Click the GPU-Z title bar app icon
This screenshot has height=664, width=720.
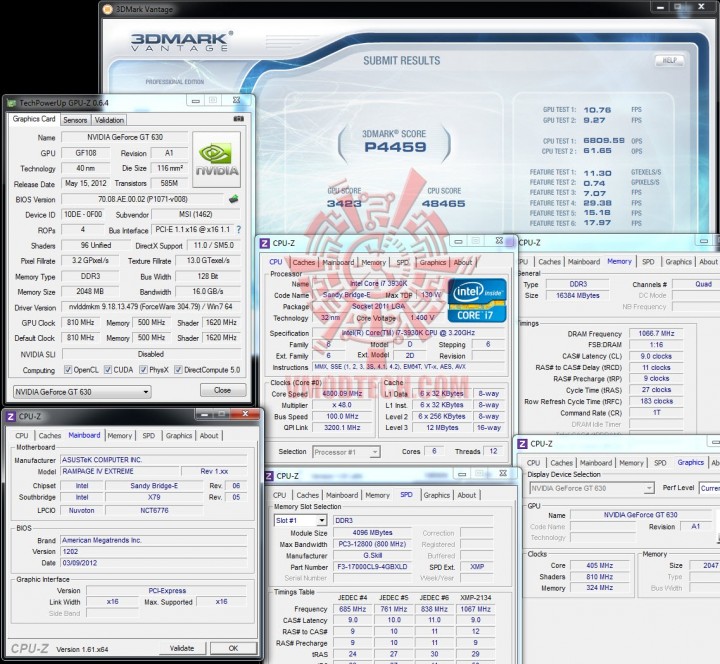coord(11,103)
